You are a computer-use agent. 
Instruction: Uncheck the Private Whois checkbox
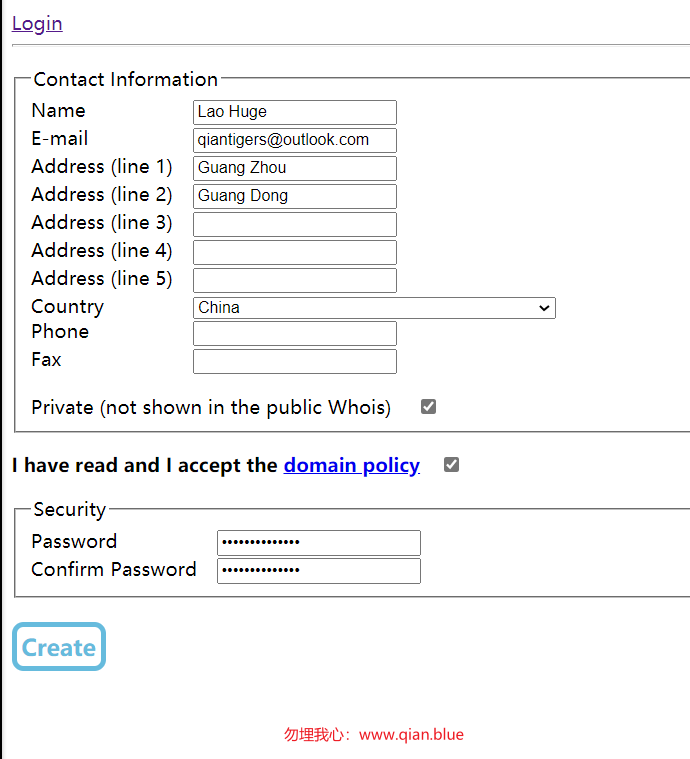click(x=428, y=407)
